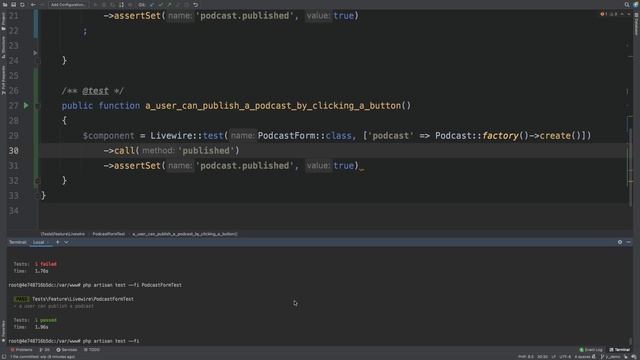Click the Undo/revert arrow toolbar icon
This screenshot has height=360, width=640.
coord(196,4)
